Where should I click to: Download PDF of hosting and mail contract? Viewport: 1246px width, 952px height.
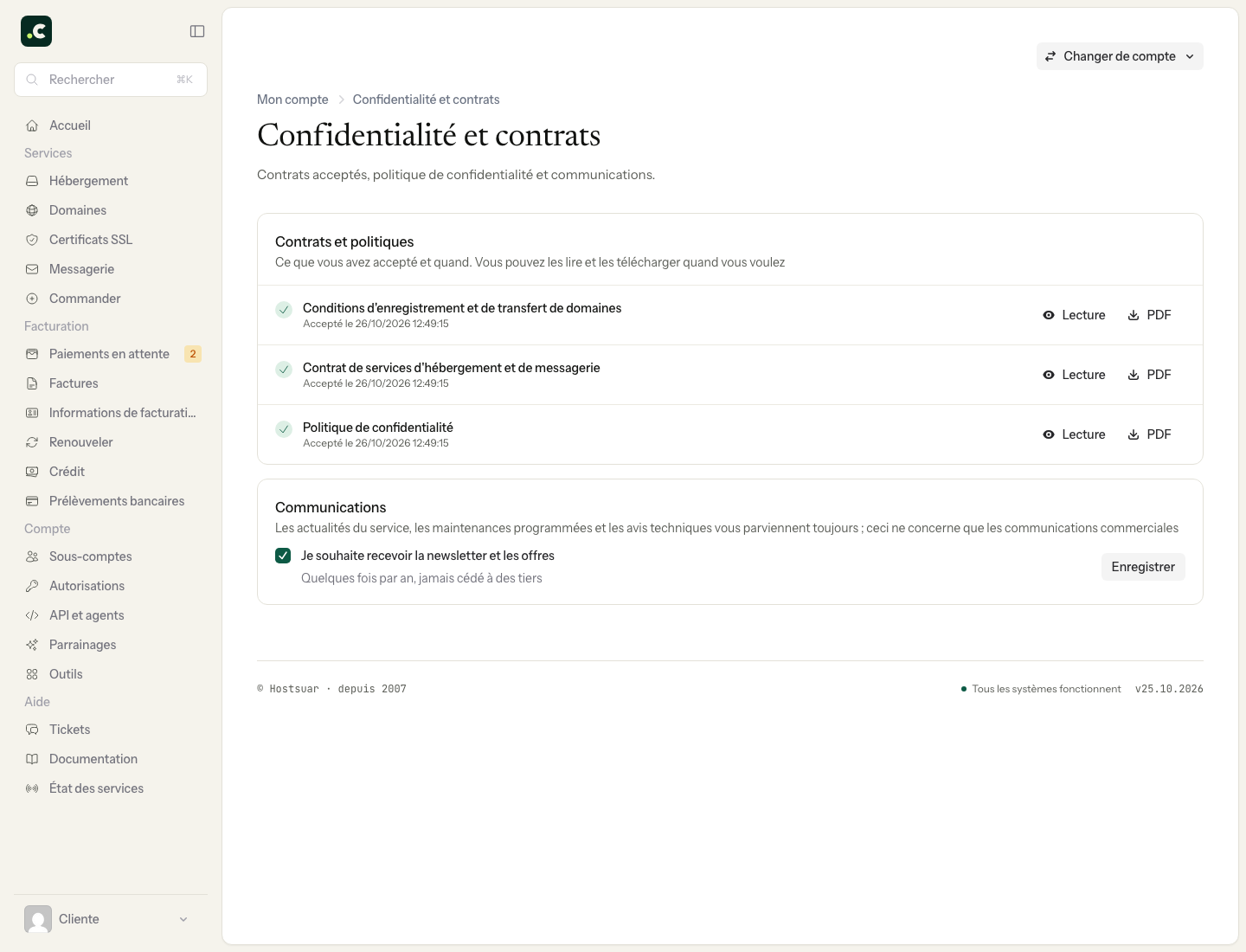tap(1149, 375)
